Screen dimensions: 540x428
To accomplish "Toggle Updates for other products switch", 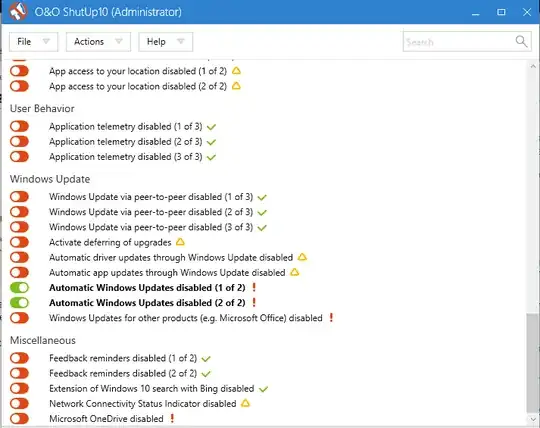I will [x=19, y=318].
